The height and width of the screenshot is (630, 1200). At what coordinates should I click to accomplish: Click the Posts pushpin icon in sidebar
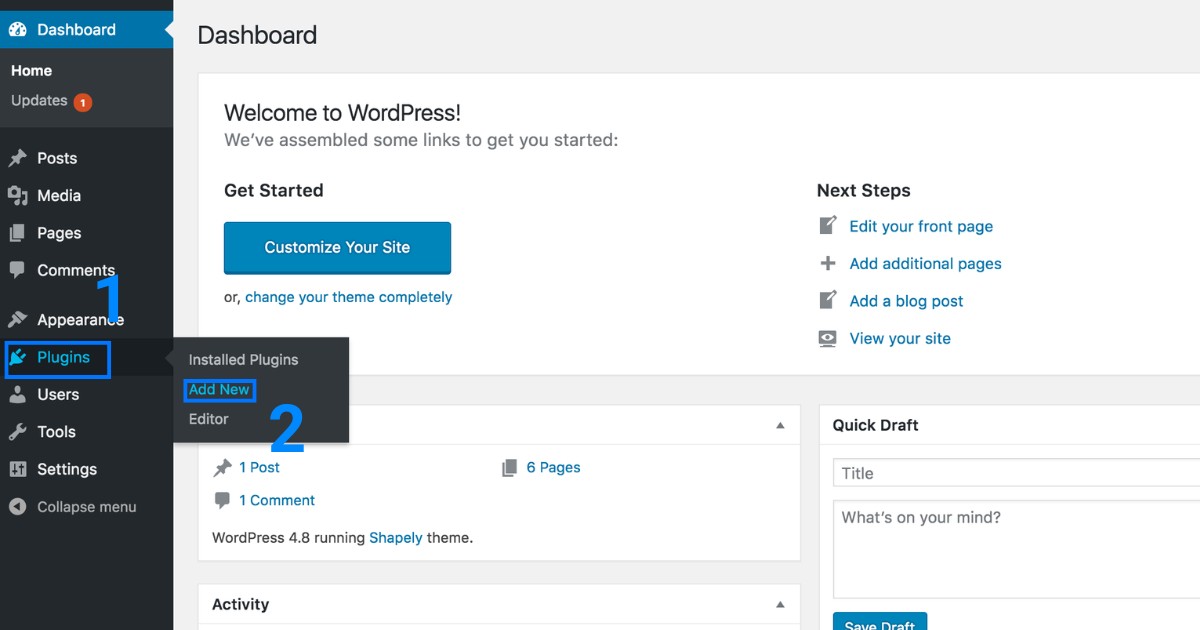pyautogui.click(x=17, y=158)
